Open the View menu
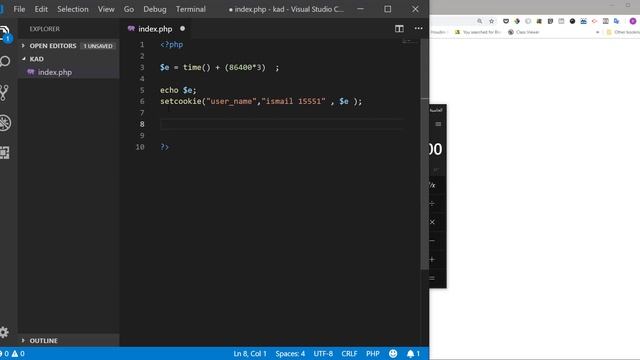This screenshot has height=360, width=640. coord(106,9)
